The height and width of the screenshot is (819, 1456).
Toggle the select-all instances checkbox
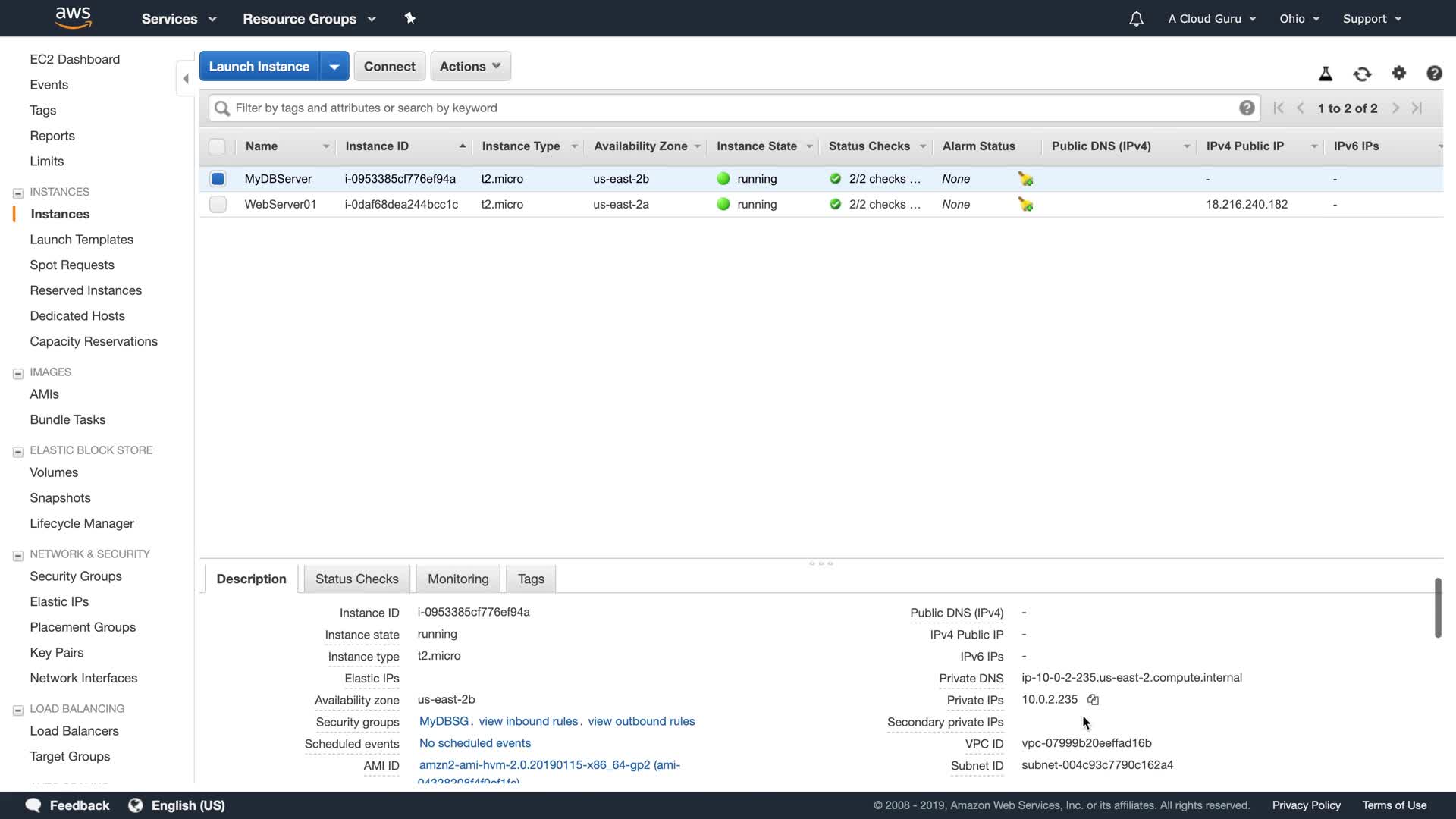click(218, 146)
